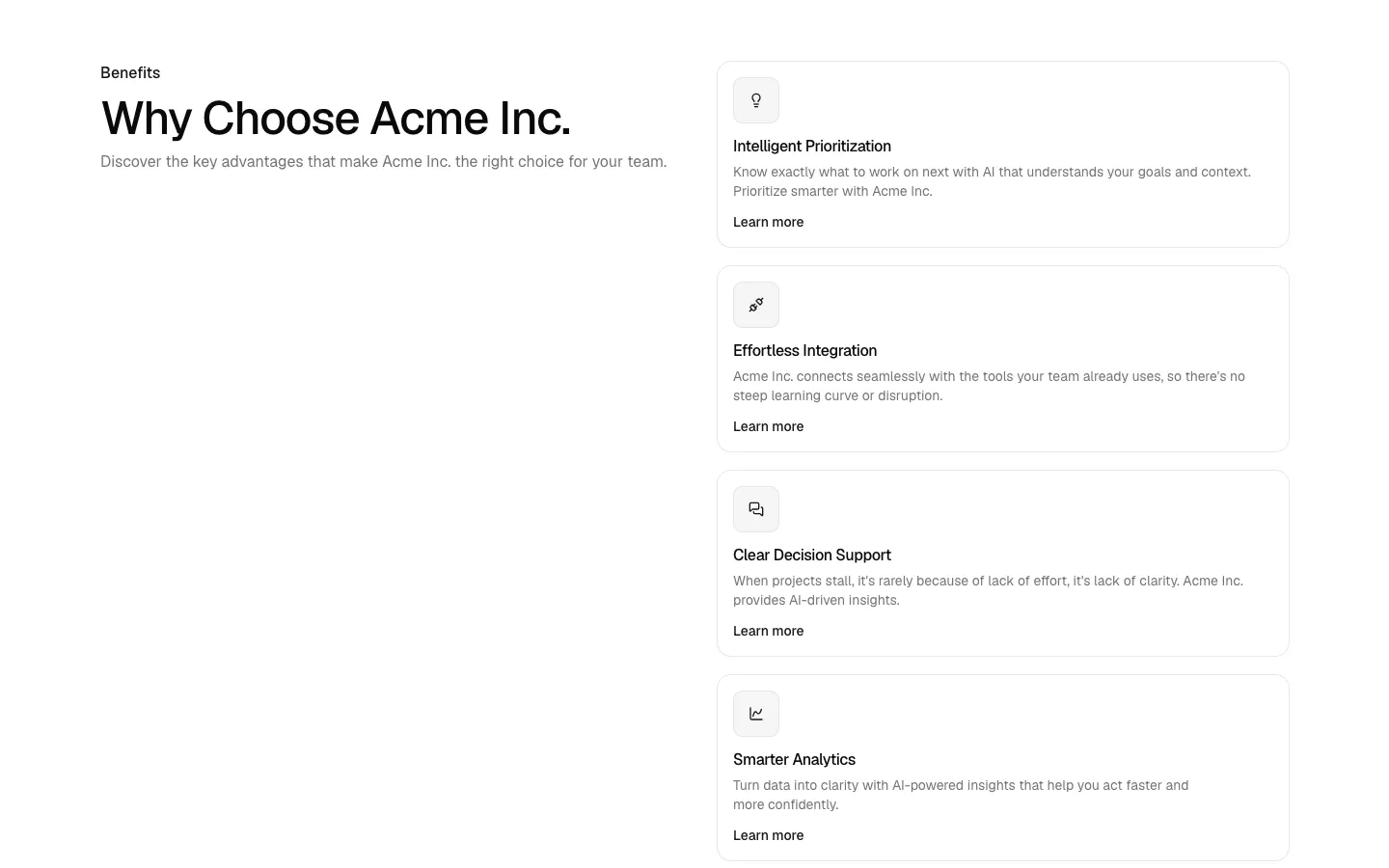Click the Clear Decision Support heading
The width and height of the screenshot is (1389, 868).
(x=812, y=556)
